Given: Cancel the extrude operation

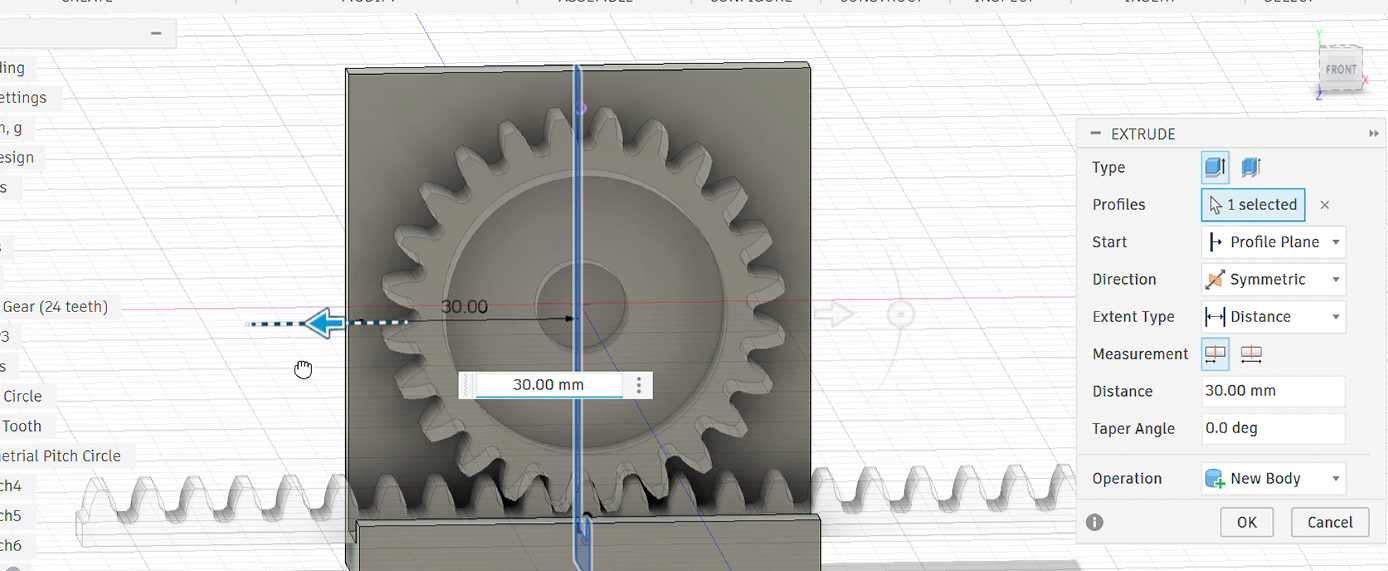Looking at the screenshot, I should 1330,522.
